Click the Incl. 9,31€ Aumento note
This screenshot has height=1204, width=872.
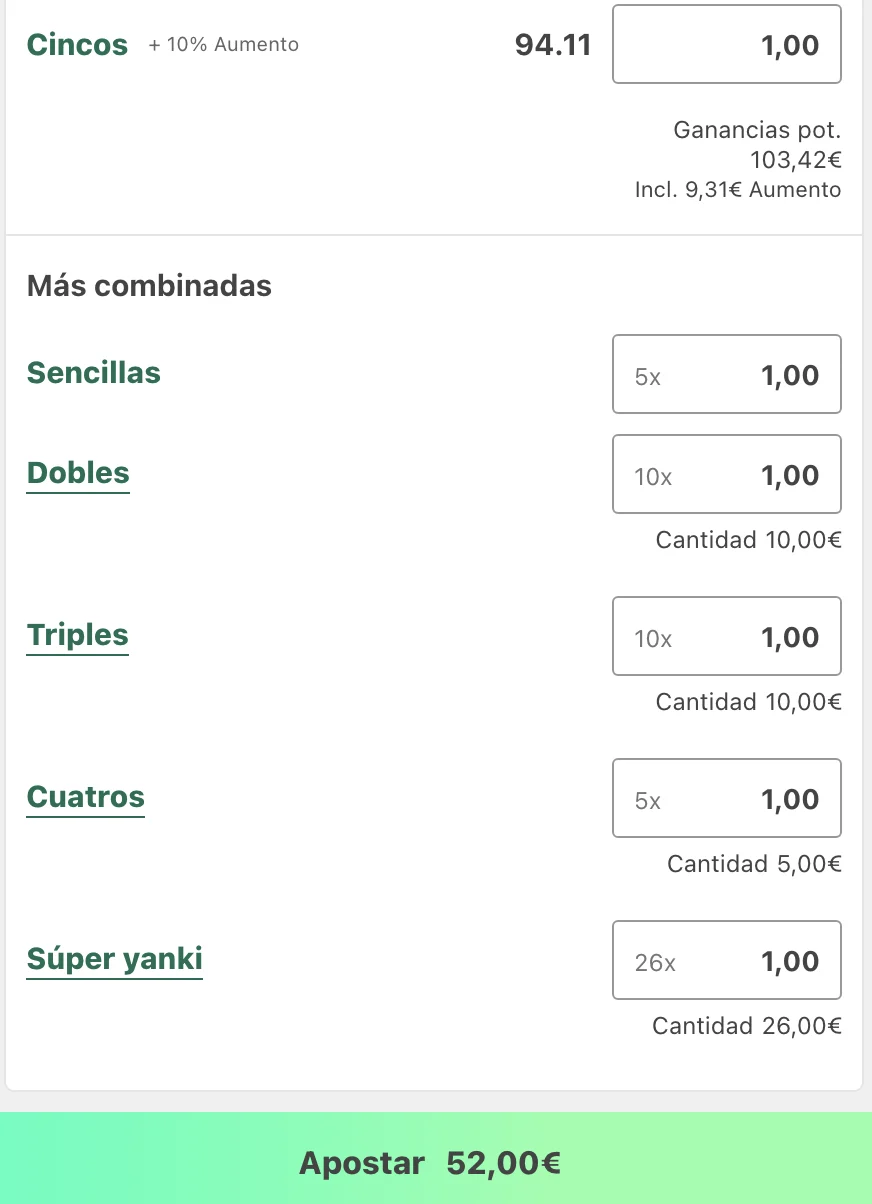tap(738, 190)
